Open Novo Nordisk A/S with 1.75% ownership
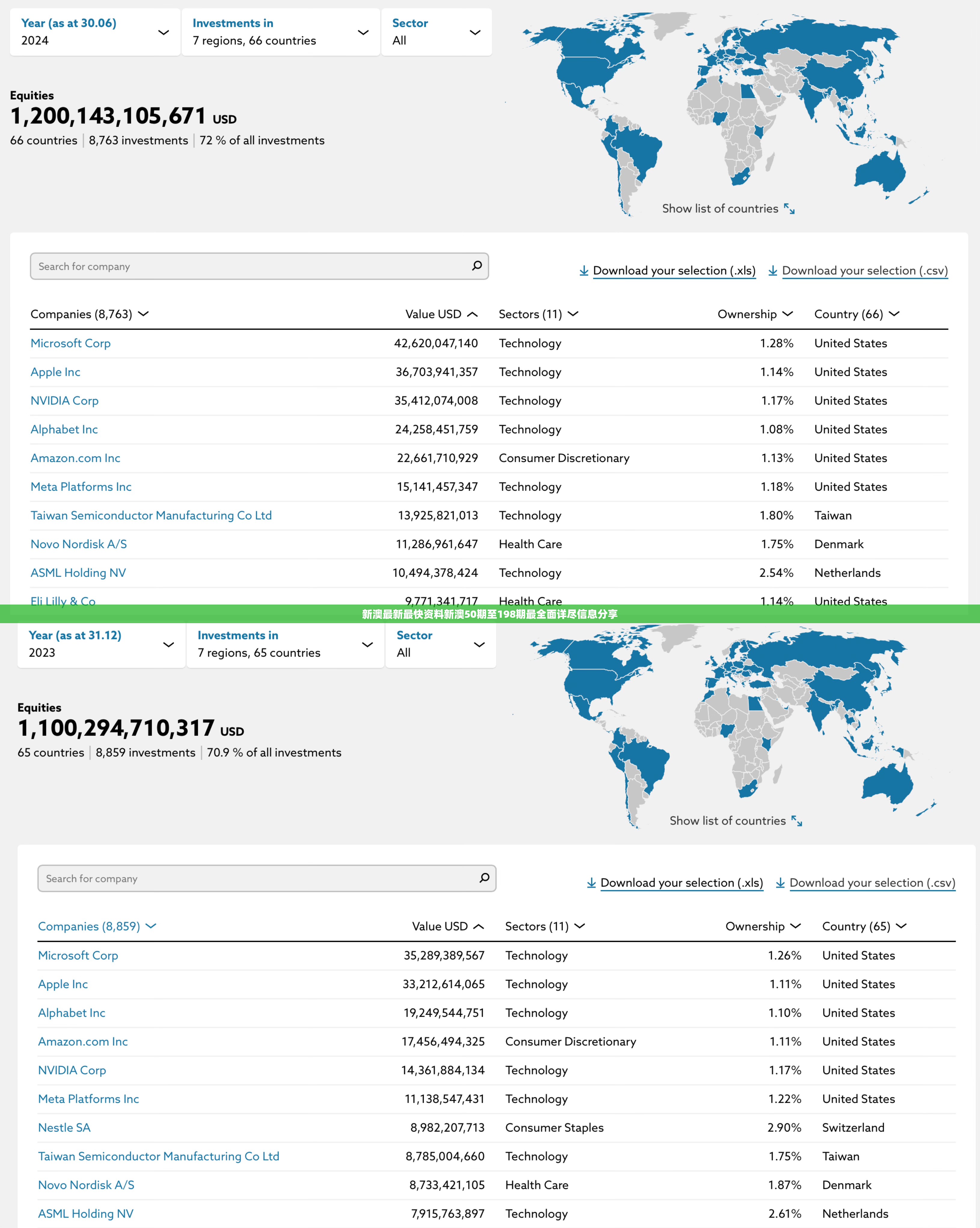Screen dimensions: 980x1228 79,544
